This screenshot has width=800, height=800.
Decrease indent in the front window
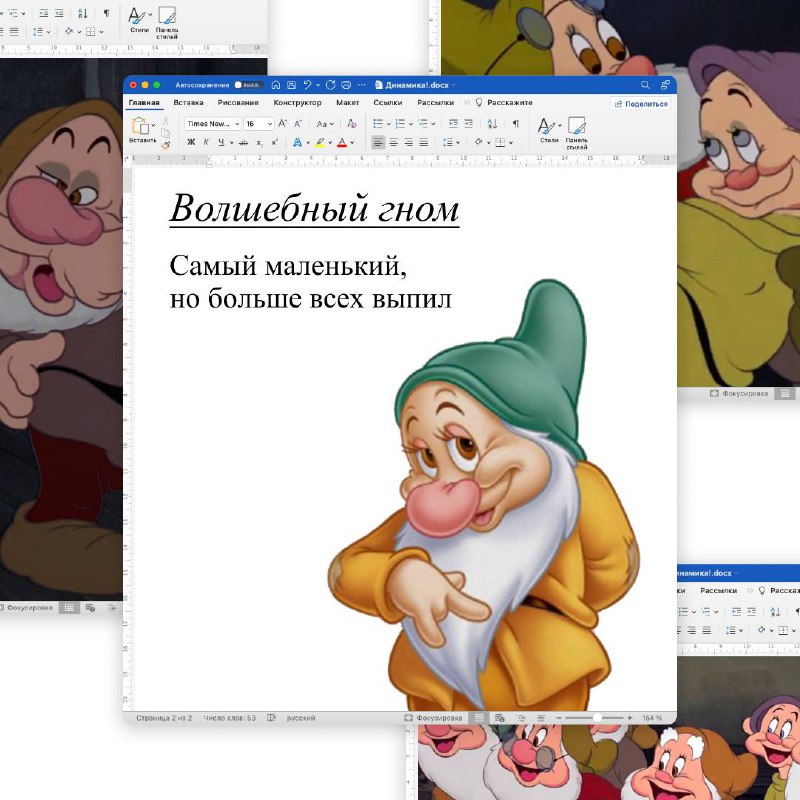[453, 123]
